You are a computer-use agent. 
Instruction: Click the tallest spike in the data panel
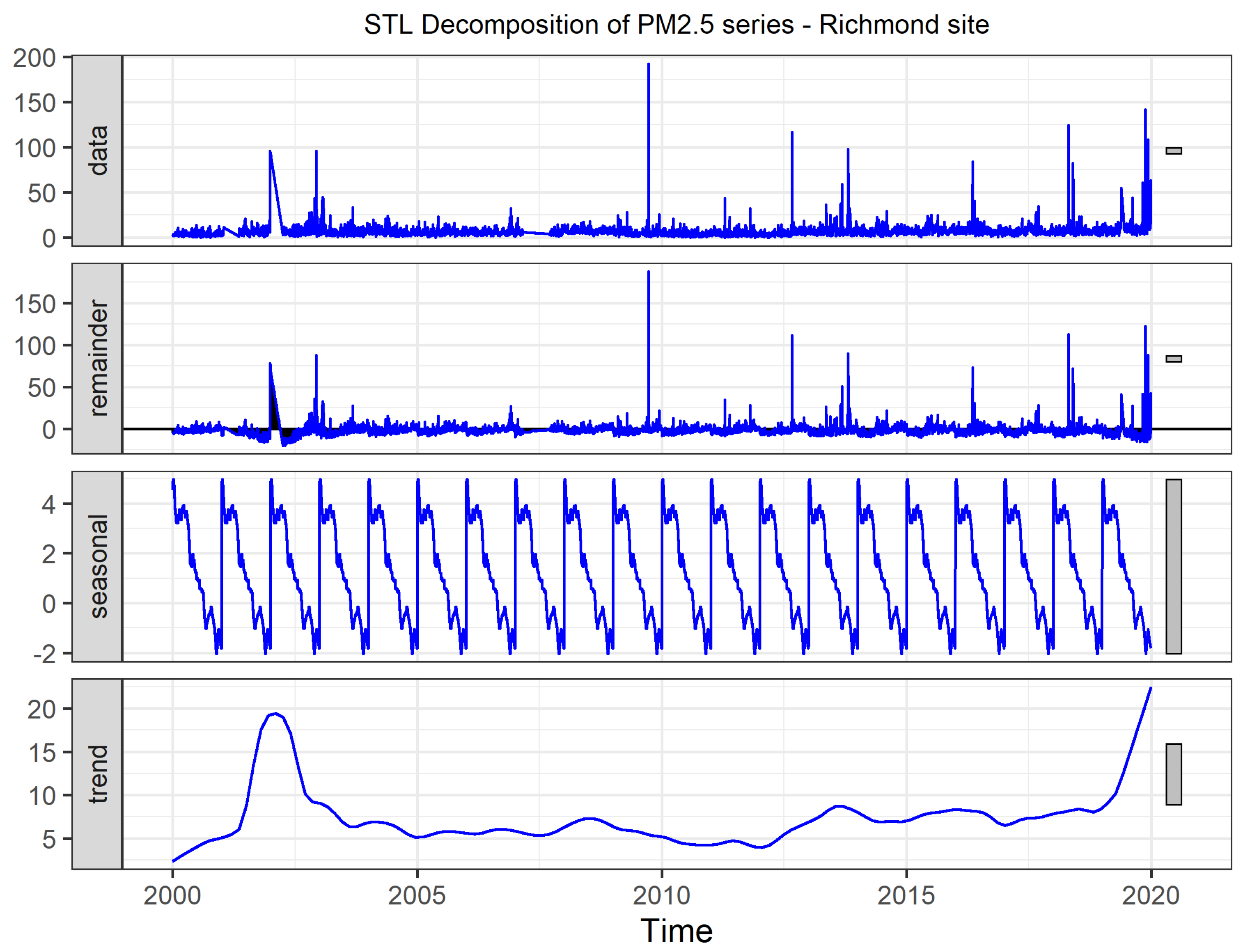649,65
